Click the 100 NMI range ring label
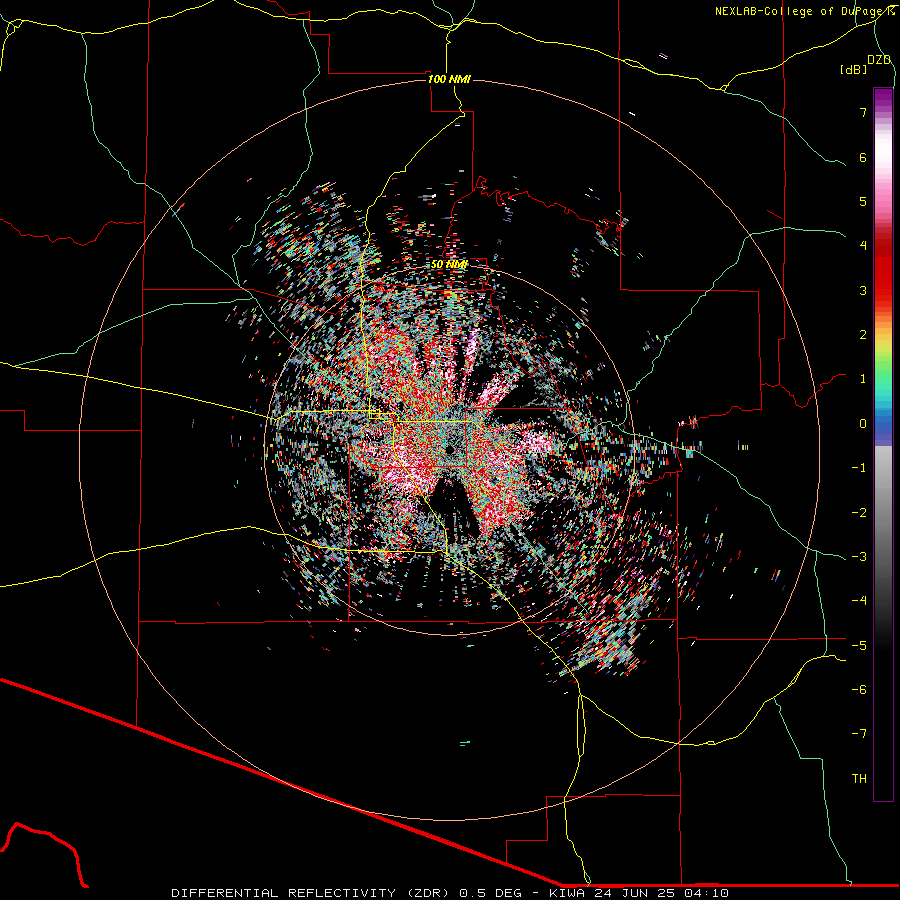Image resolution: width=900 pixels, height=900 pixels. (449, 79)
